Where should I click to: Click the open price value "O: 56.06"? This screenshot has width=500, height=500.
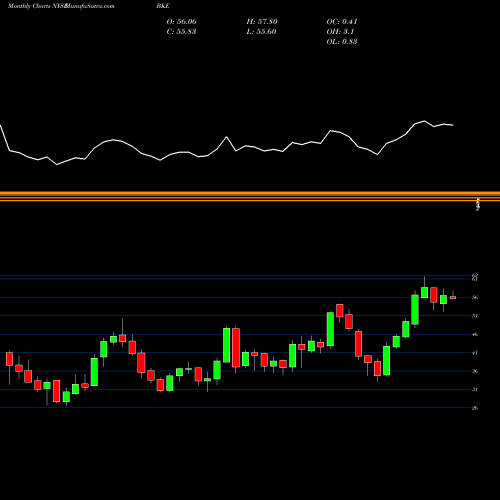181,22
